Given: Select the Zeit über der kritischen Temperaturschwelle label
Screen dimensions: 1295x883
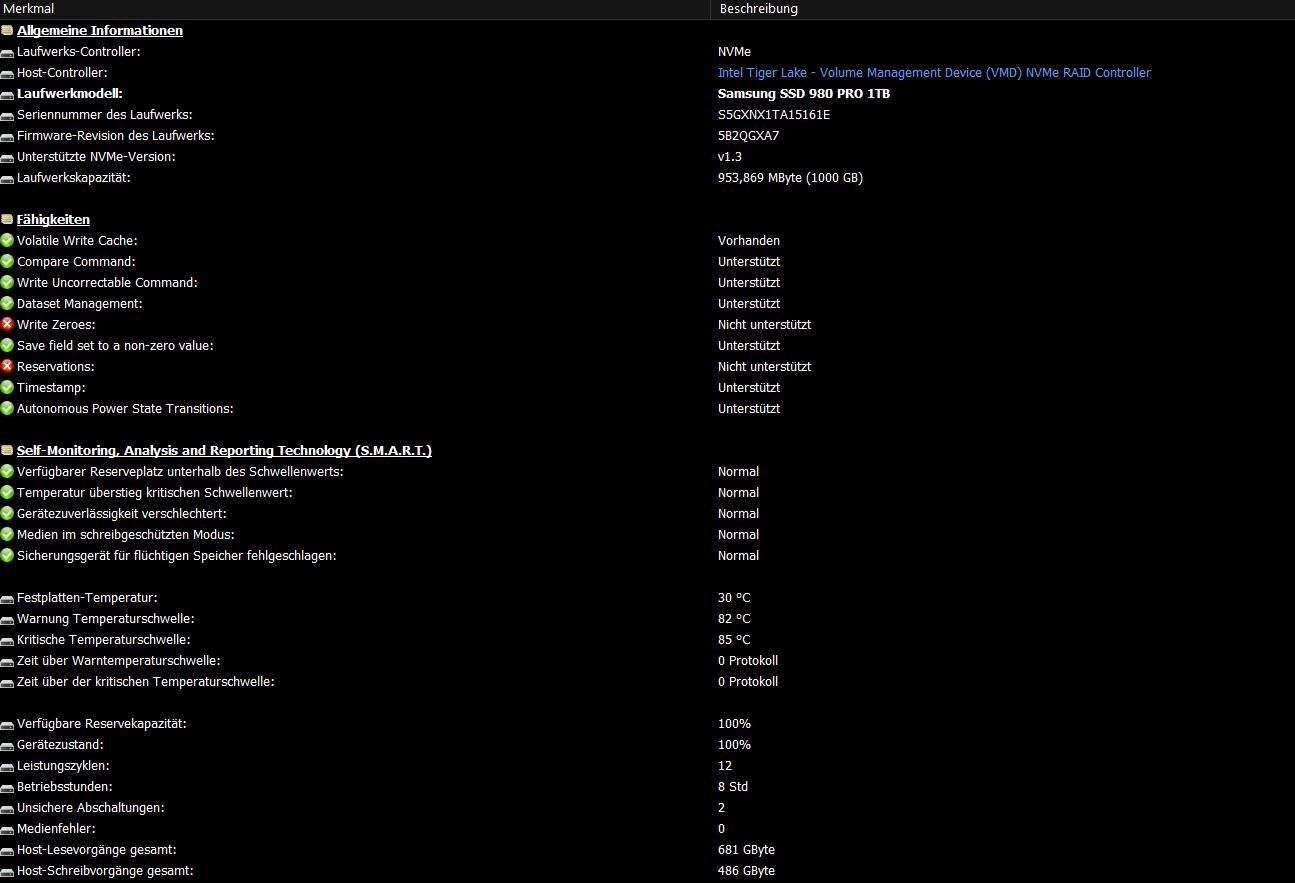Looking at the screenshot, I should (146, 682).
